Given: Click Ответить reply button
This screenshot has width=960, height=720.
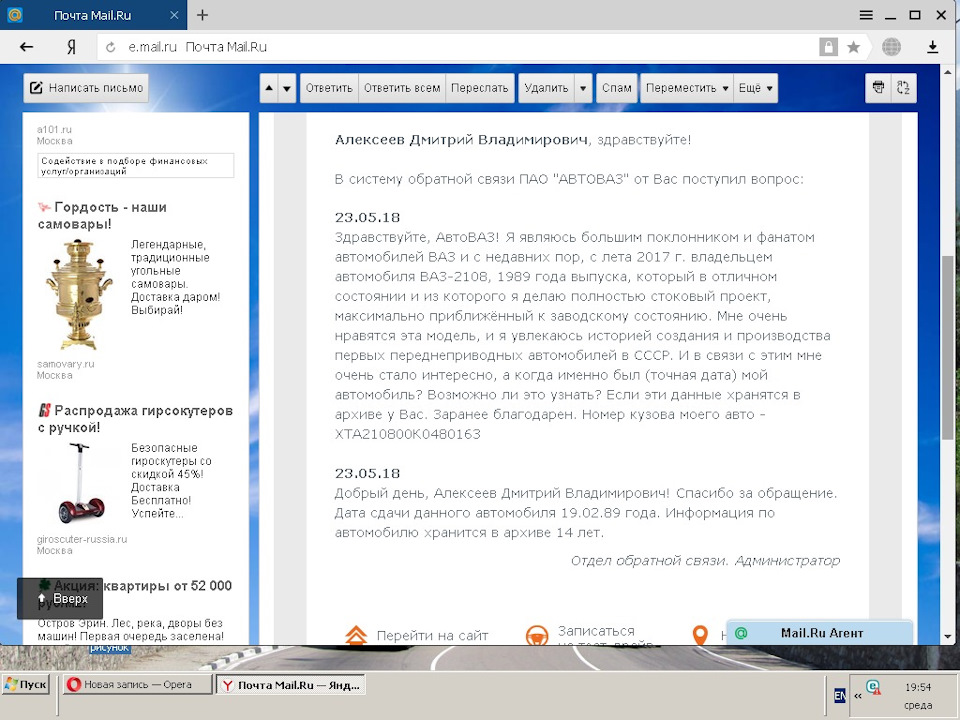Looking at the screenshot, I should (x=329, y=88).
